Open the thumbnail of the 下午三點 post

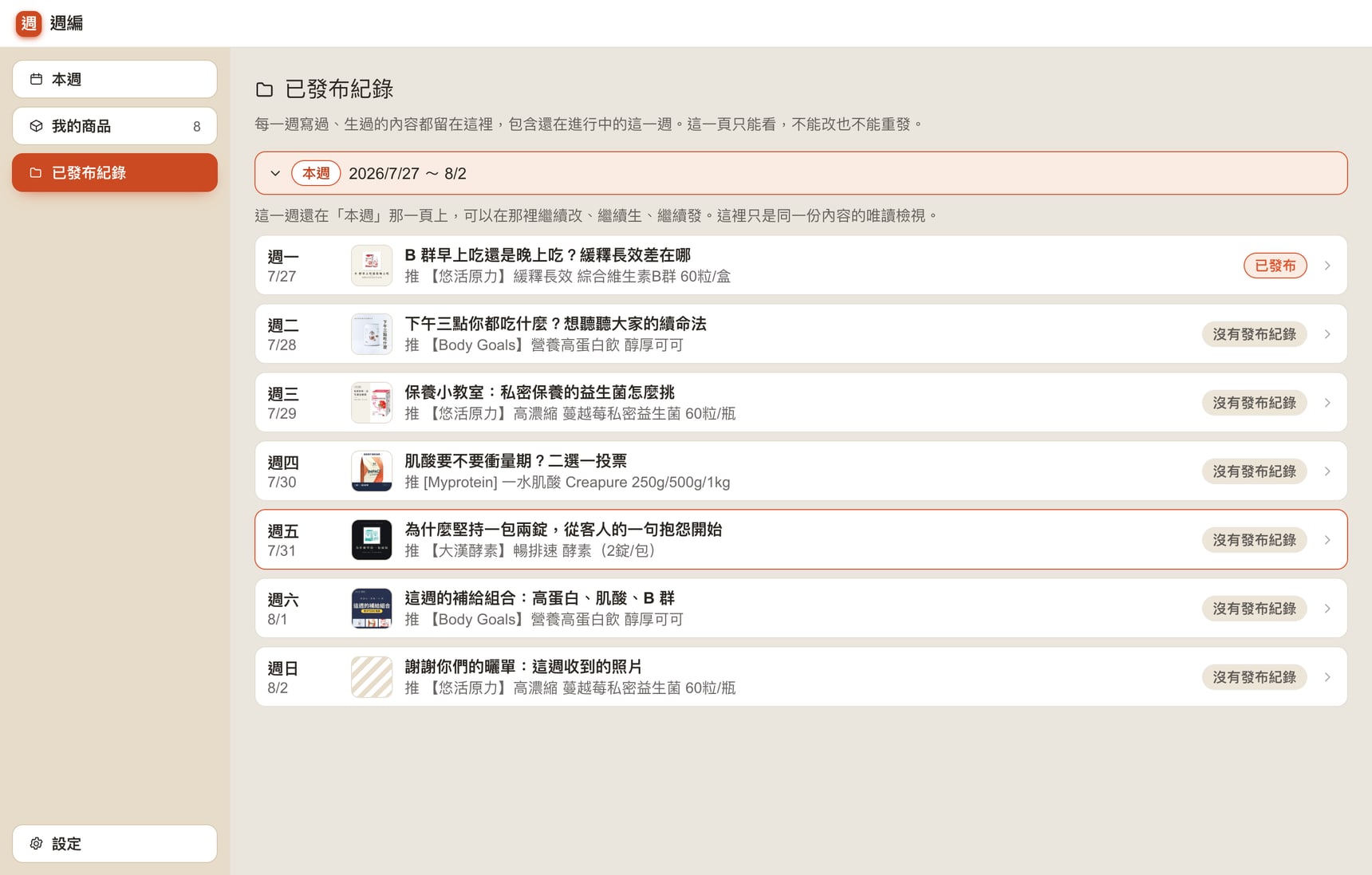click(372, 334)
